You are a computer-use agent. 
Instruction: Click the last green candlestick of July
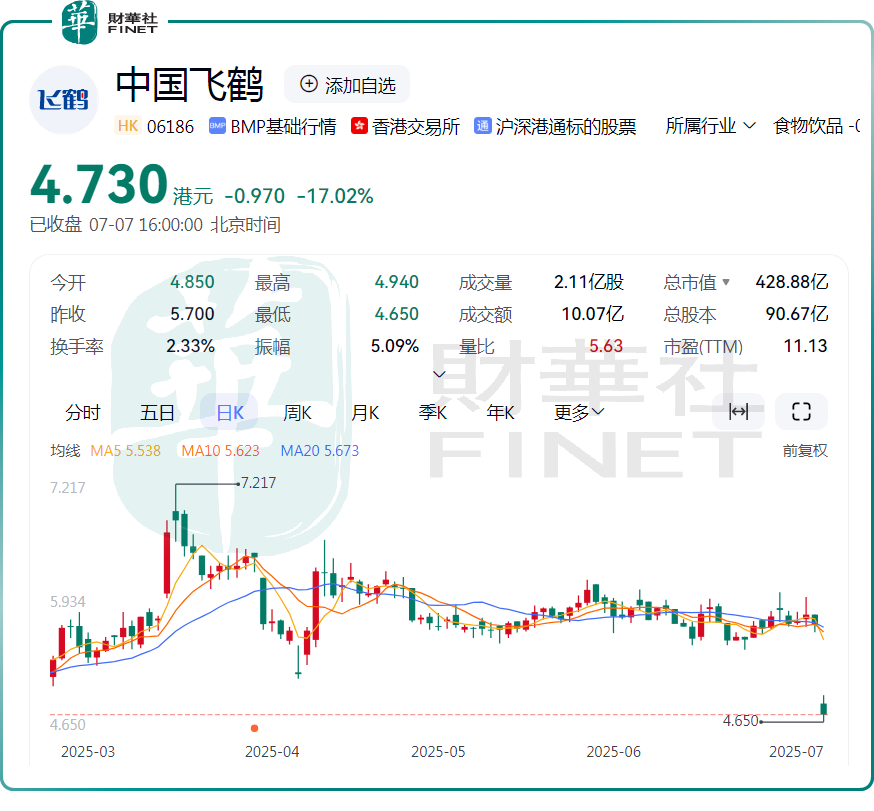tap(823, 708)
